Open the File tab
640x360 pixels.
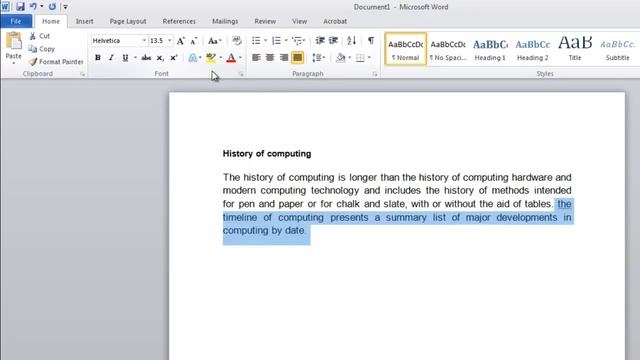point(16,21)
